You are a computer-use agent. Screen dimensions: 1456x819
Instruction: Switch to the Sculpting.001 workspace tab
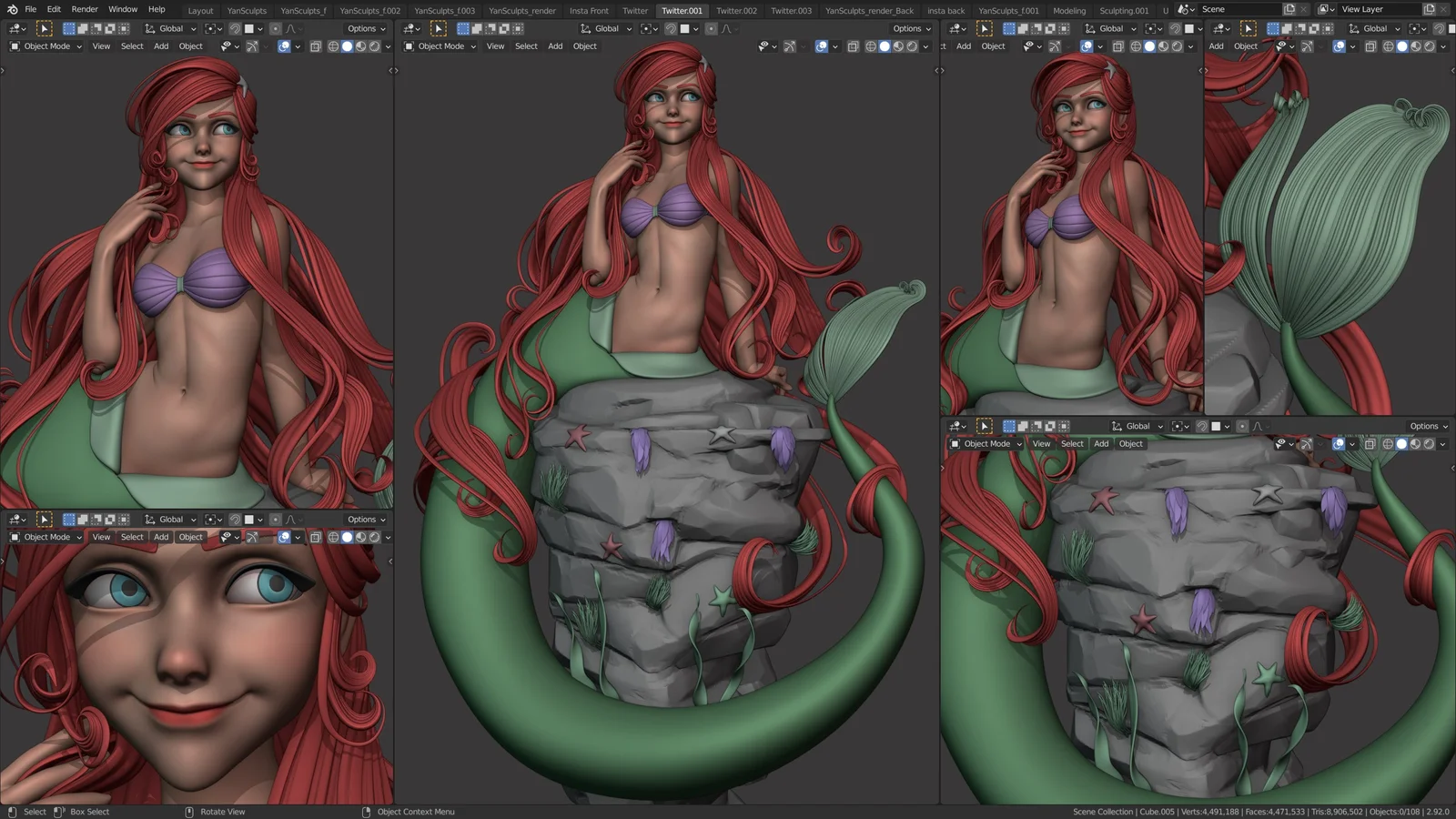pos(1124,9)
